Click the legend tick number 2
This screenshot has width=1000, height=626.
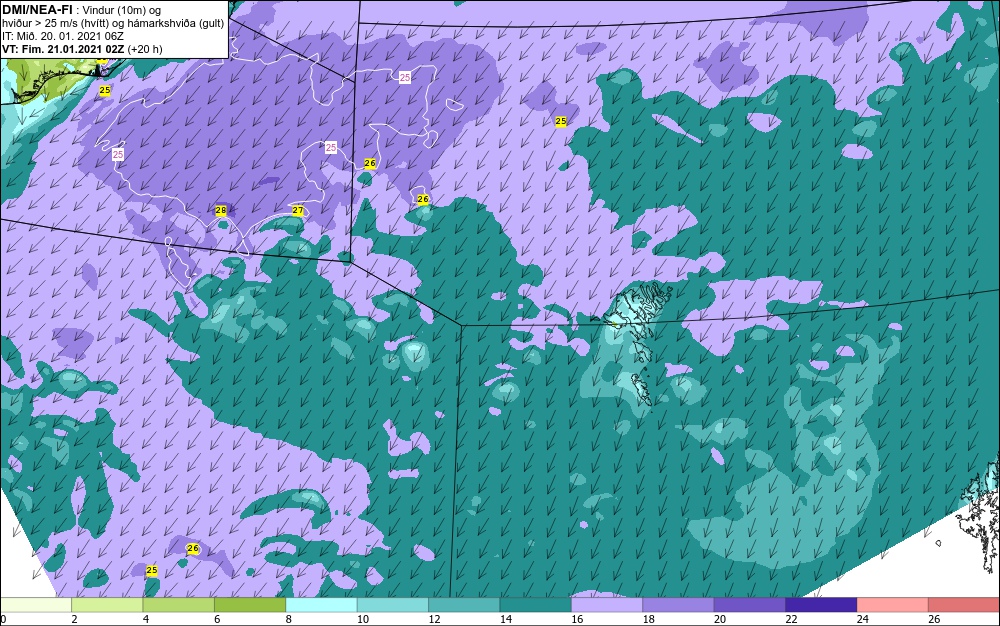coord(75,619)
